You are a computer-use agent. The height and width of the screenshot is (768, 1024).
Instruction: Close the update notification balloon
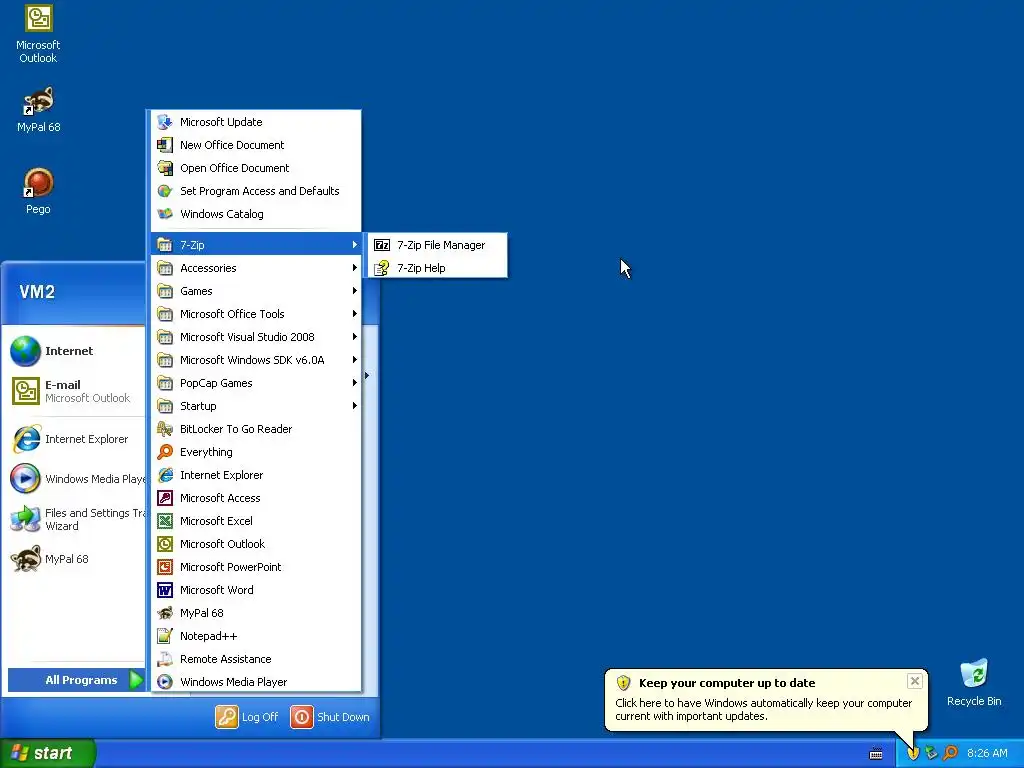(914, 681)
